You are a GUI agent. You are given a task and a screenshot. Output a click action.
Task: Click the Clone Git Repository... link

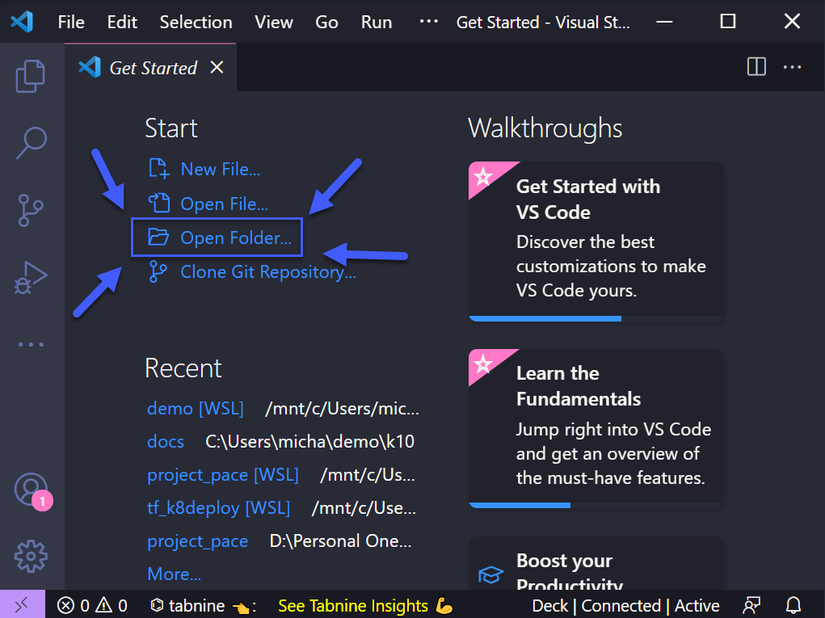[x=267, y=272]
